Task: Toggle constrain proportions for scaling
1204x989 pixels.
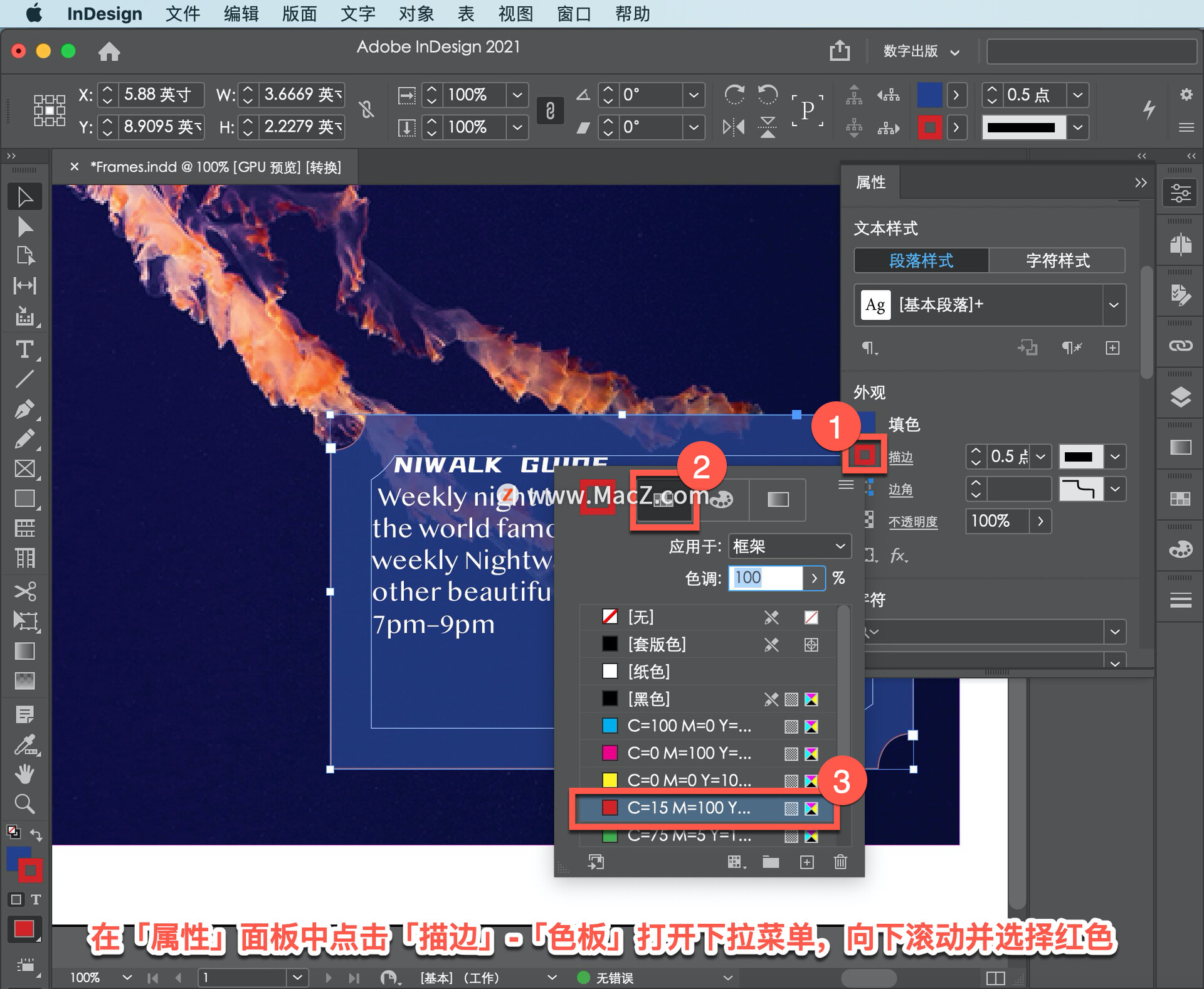Action: 550,111
